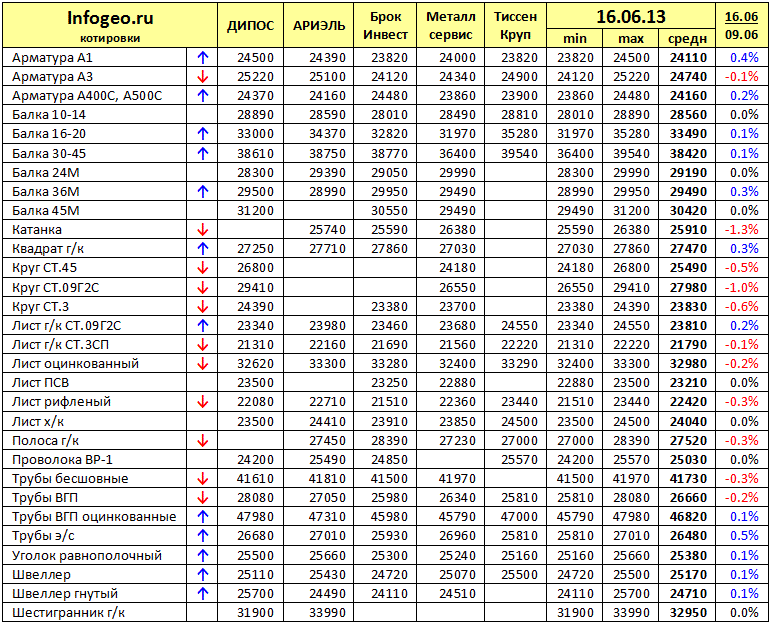The width and height of the screenshot is (771, 624).
Task: Click average value 25170 for Швеллер
Action: pyautogui.click(x=688, y=574)
